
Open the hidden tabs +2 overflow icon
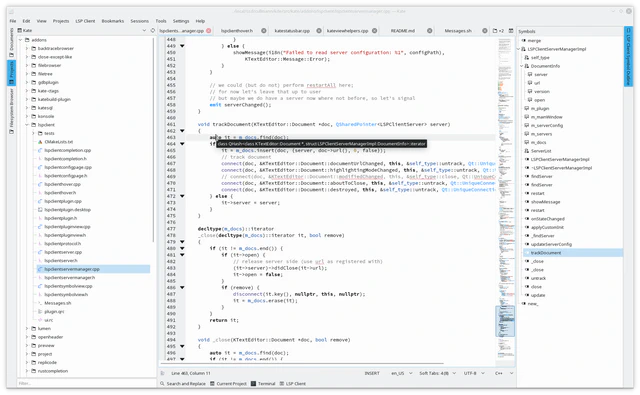tap(498, 31)
